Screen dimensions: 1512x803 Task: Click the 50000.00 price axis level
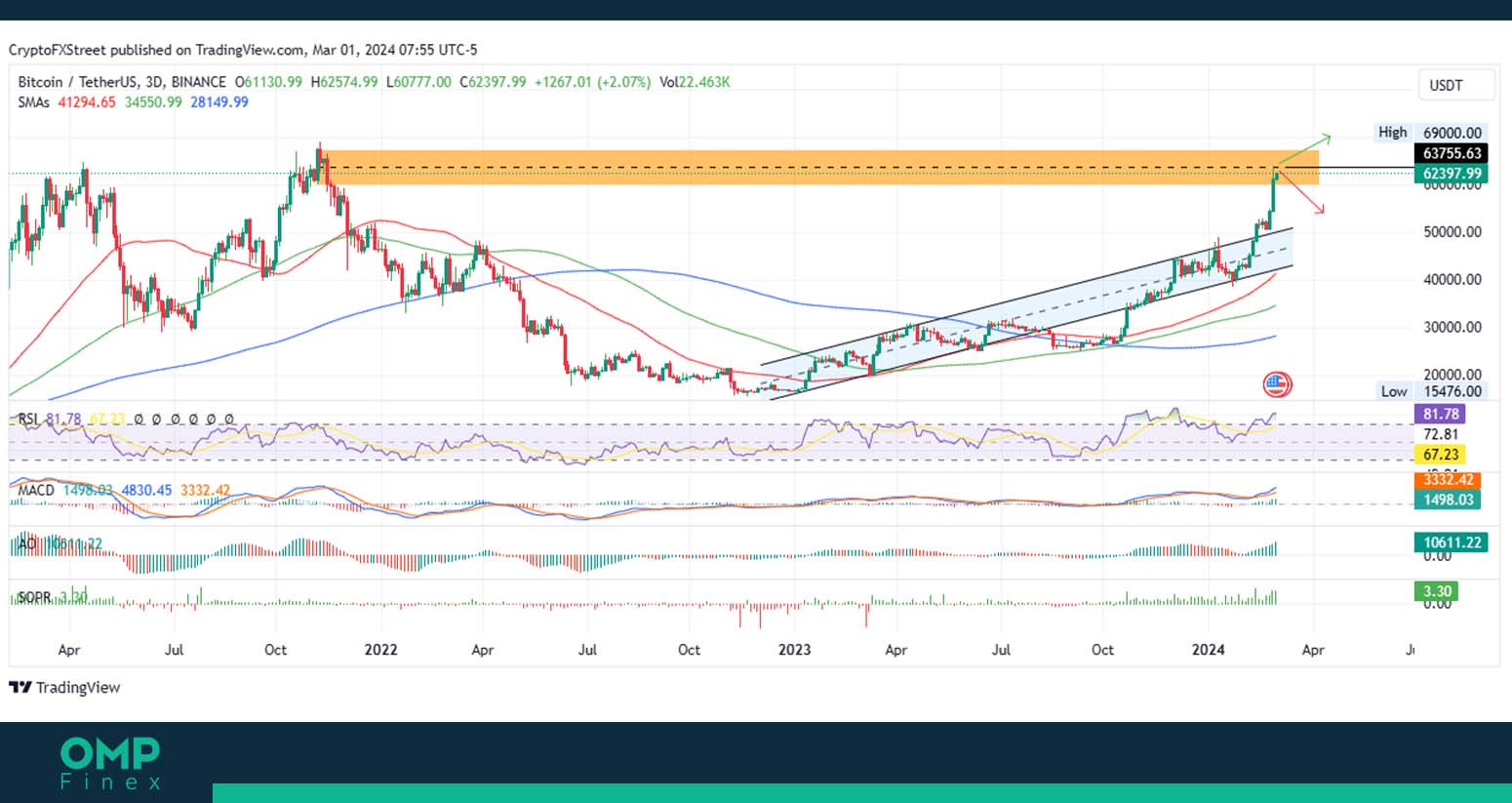pos(1452,232)
